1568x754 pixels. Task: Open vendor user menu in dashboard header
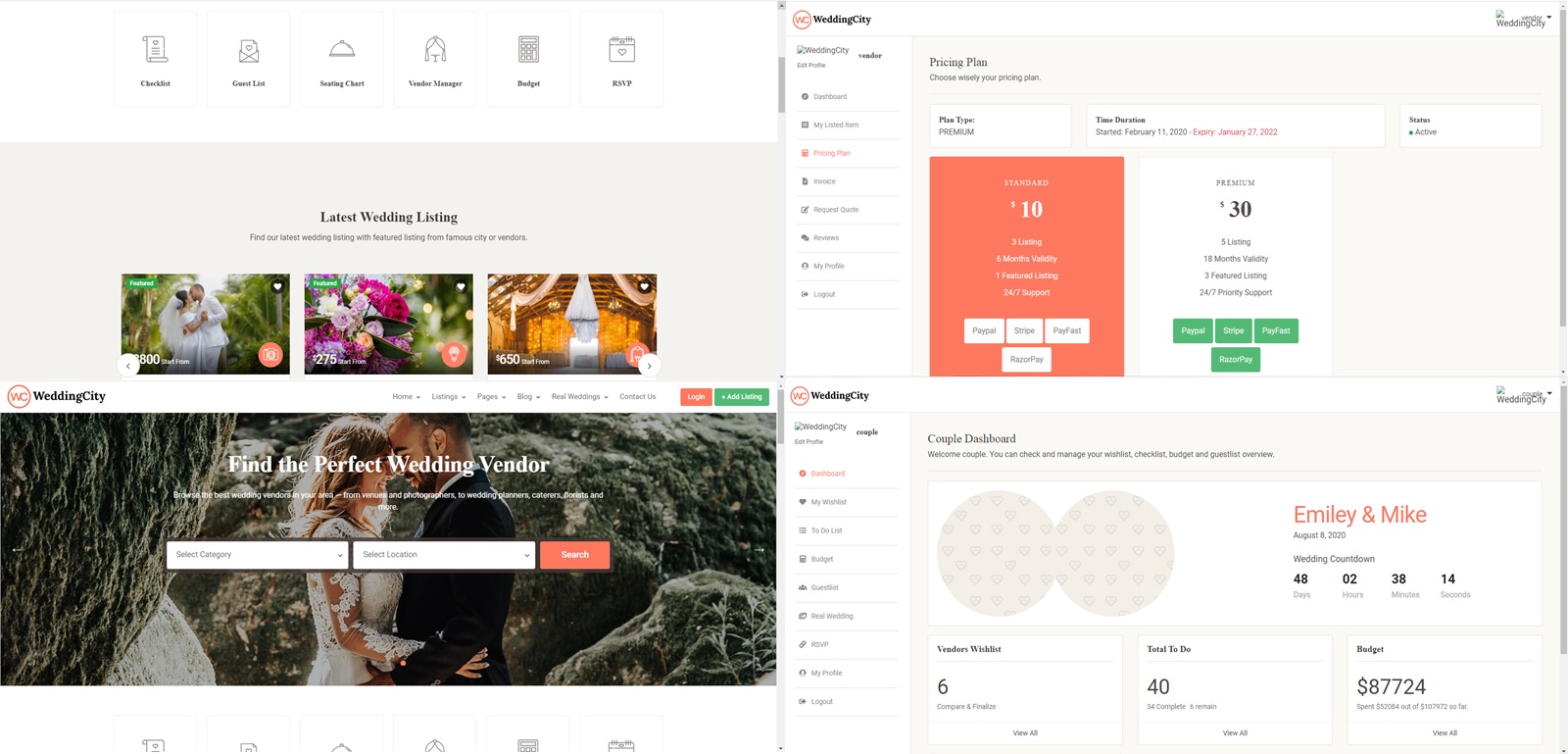click(x=1524, y=19)
